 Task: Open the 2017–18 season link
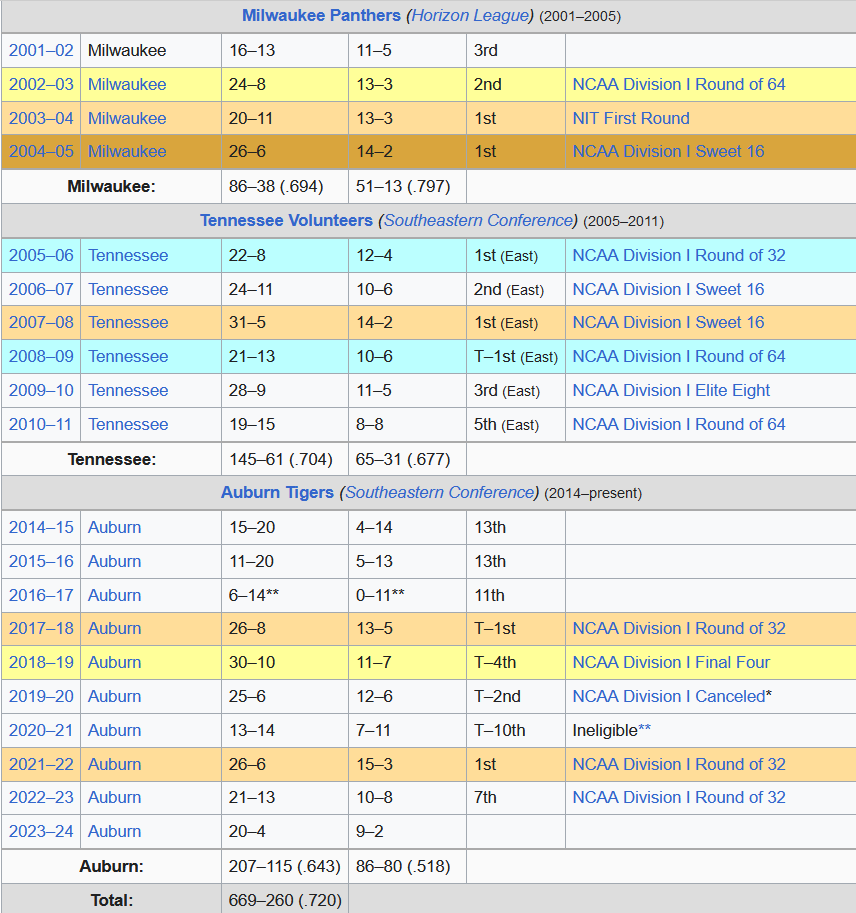41,629
